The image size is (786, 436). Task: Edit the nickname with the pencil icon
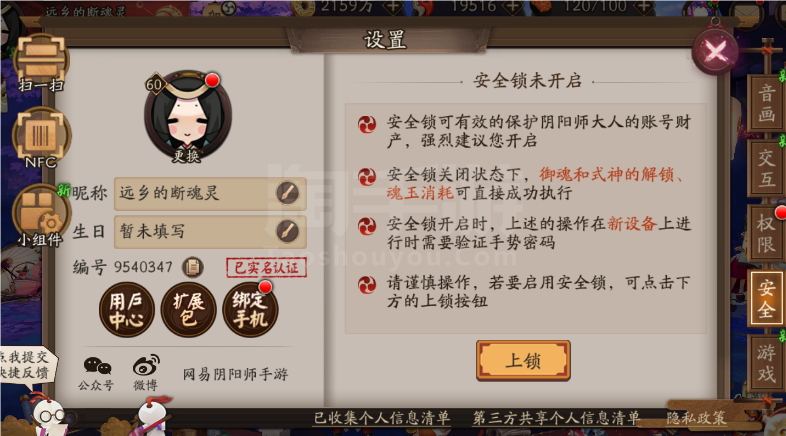(288, 193)
